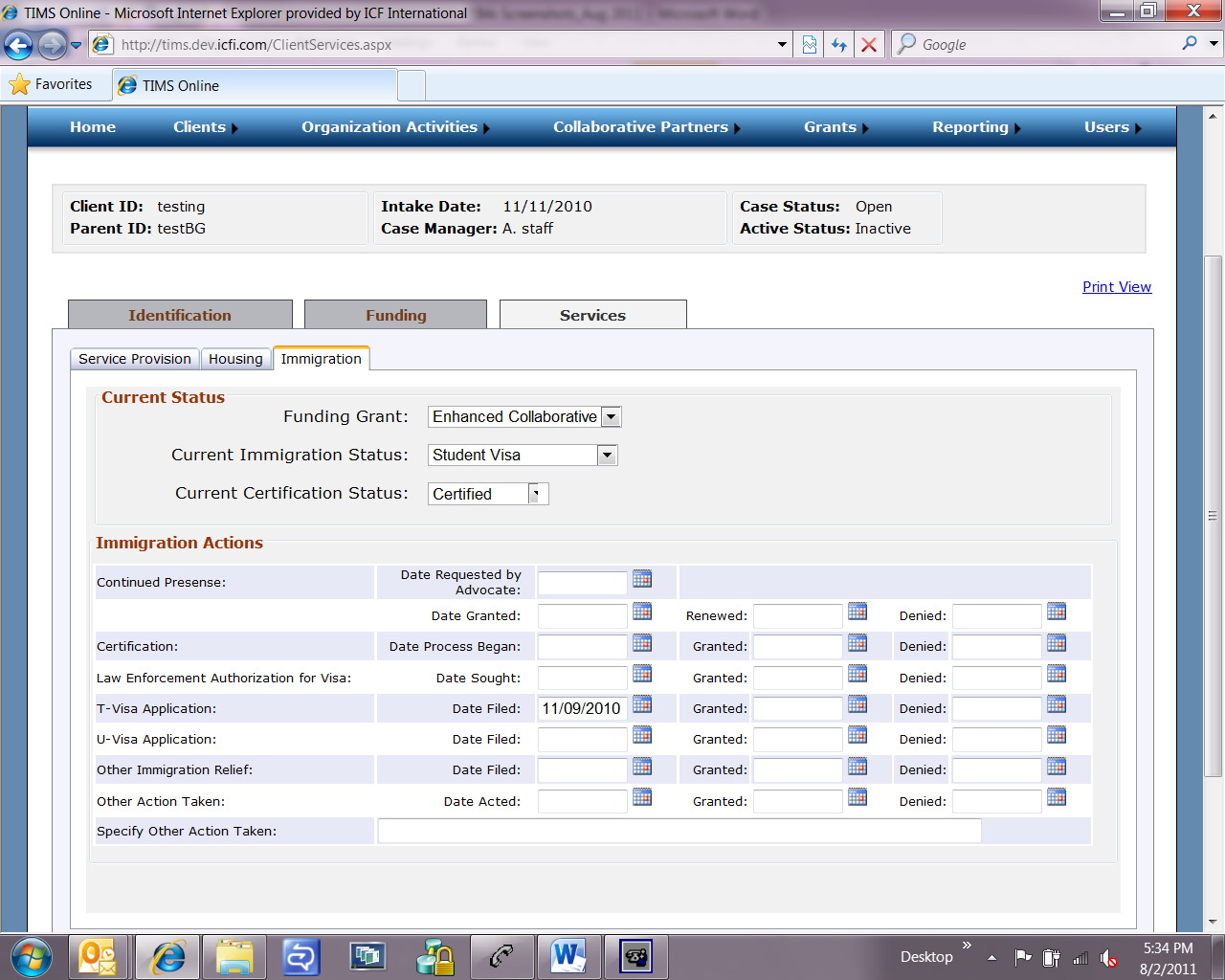Open a new blank browser tab
The image size is (1225, 980).
pos(412,85)
